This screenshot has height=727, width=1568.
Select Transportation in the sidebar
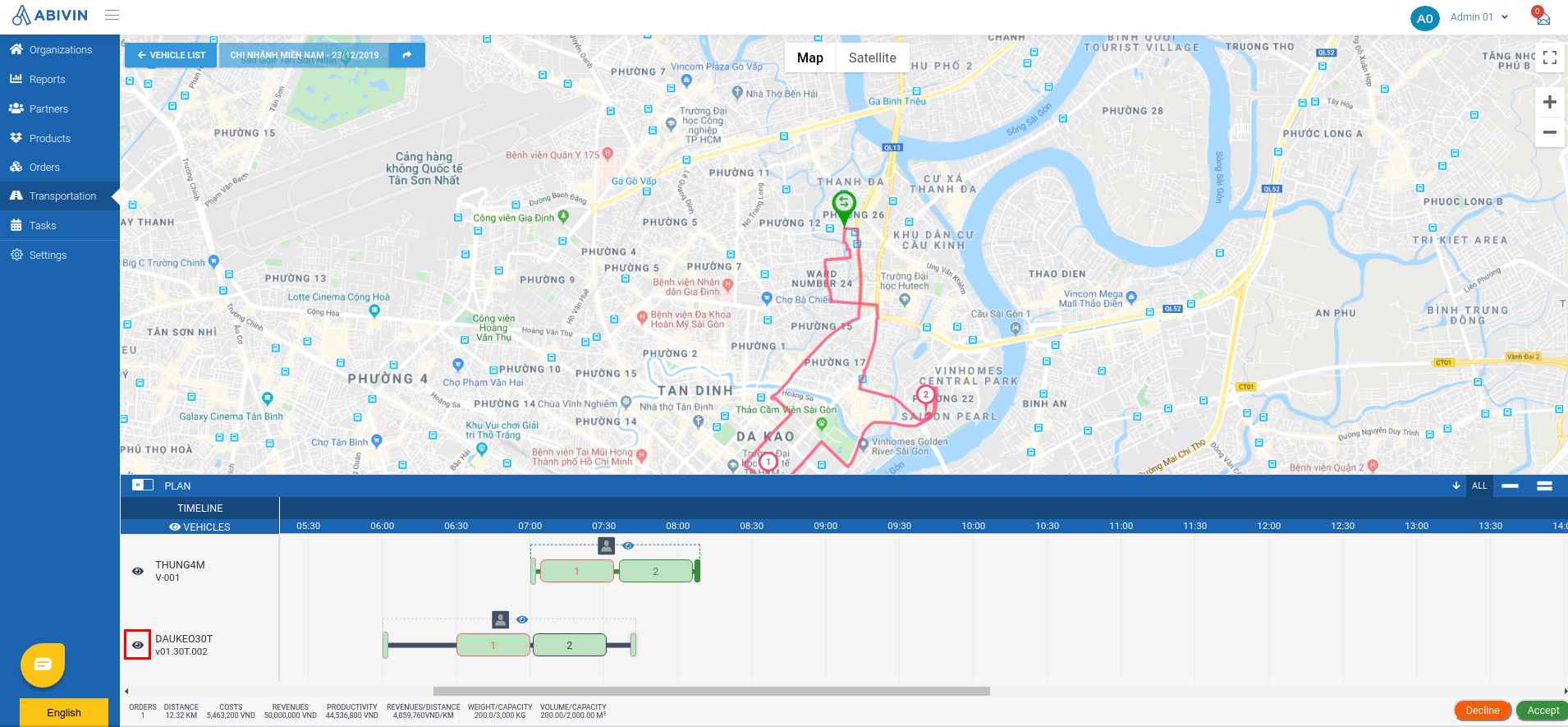[x=60, y=196]
